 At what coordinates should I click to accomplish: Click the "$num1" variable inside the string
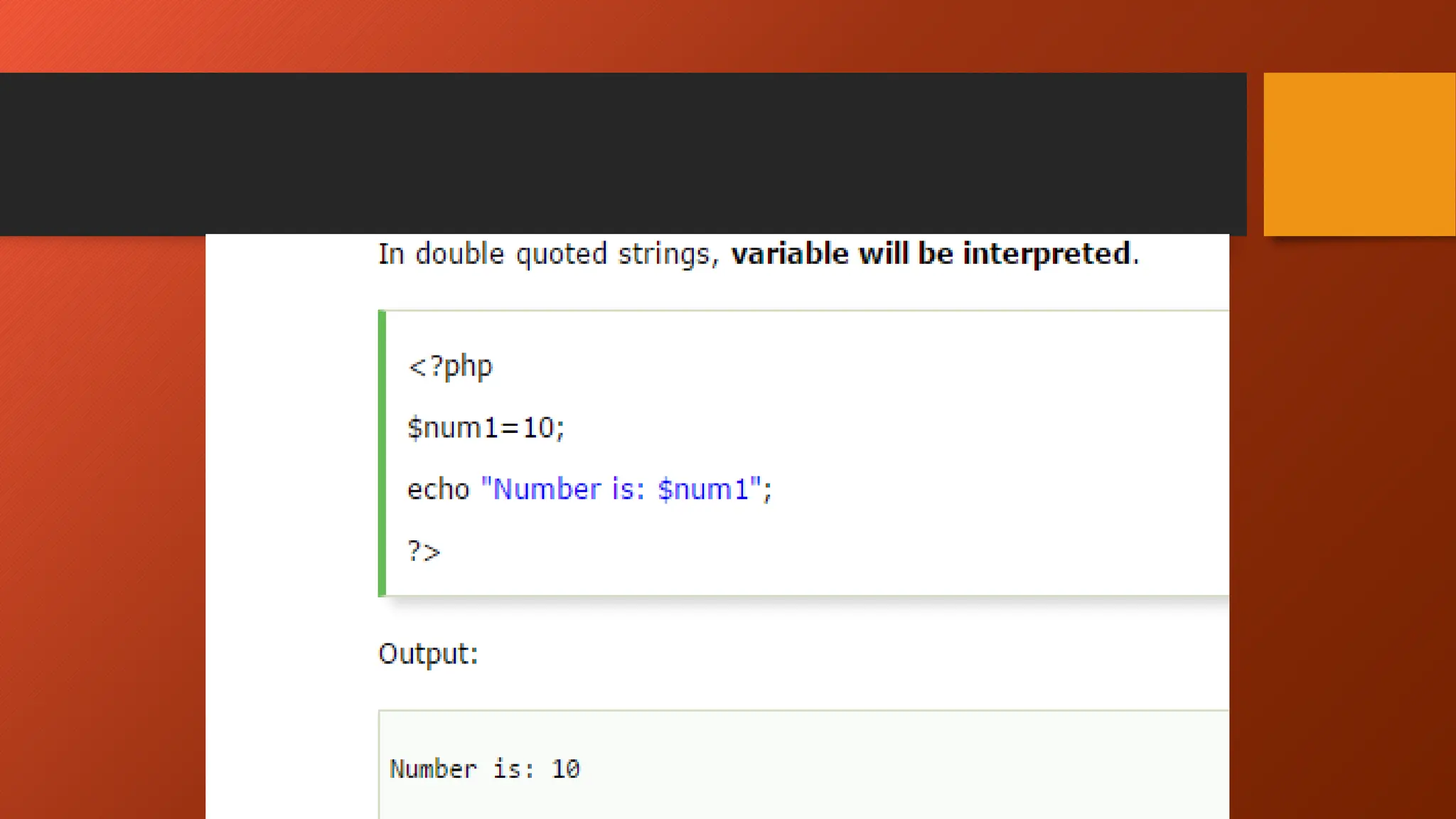703,490
